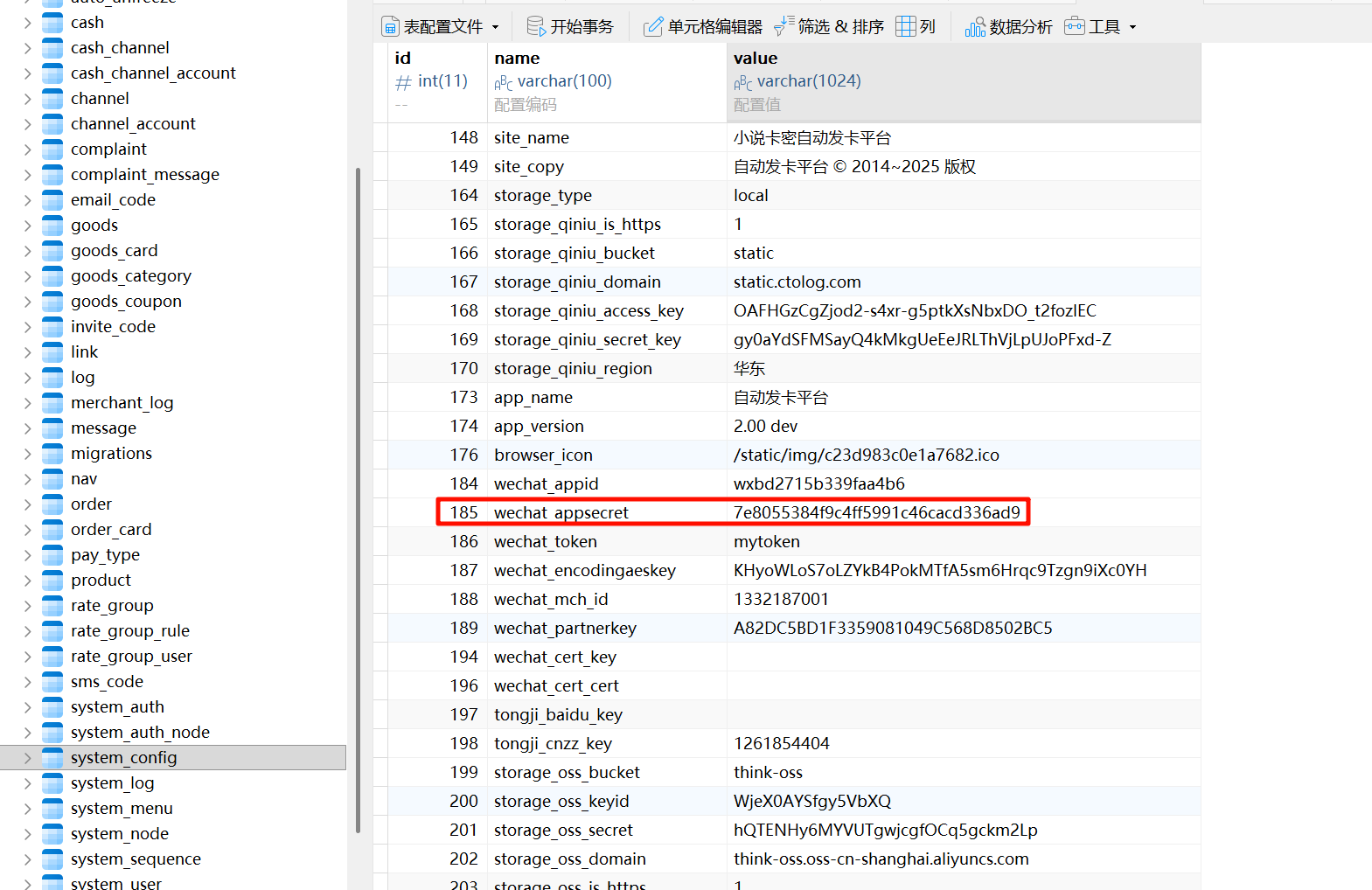Viewport: 1372px width, 890px height.
Task: Expand the tools dropdown arrow
Action: [x=1133, y=27]
